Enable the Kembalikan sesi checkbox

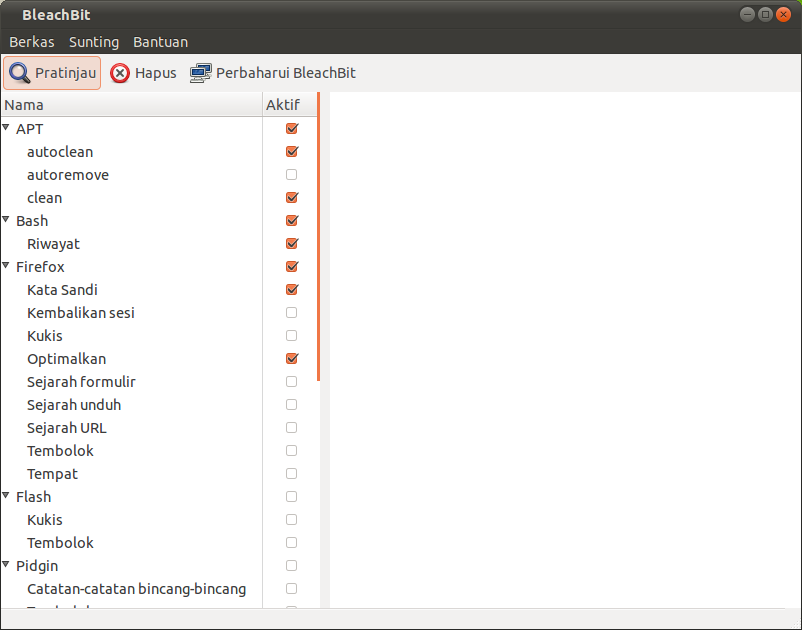(292, 312)
